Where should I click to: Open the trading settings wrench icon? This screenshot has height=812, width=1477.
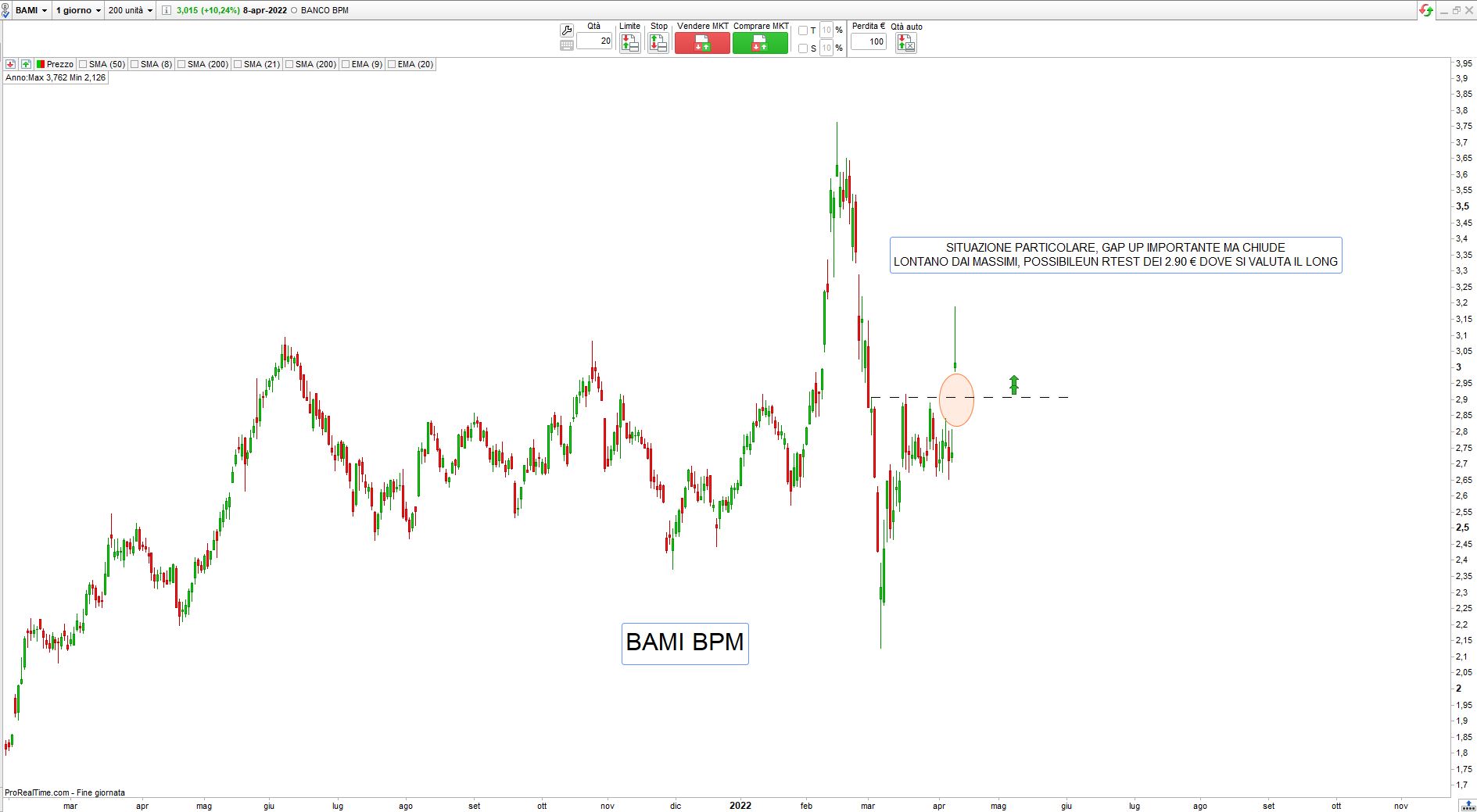[x=567, y=30]
